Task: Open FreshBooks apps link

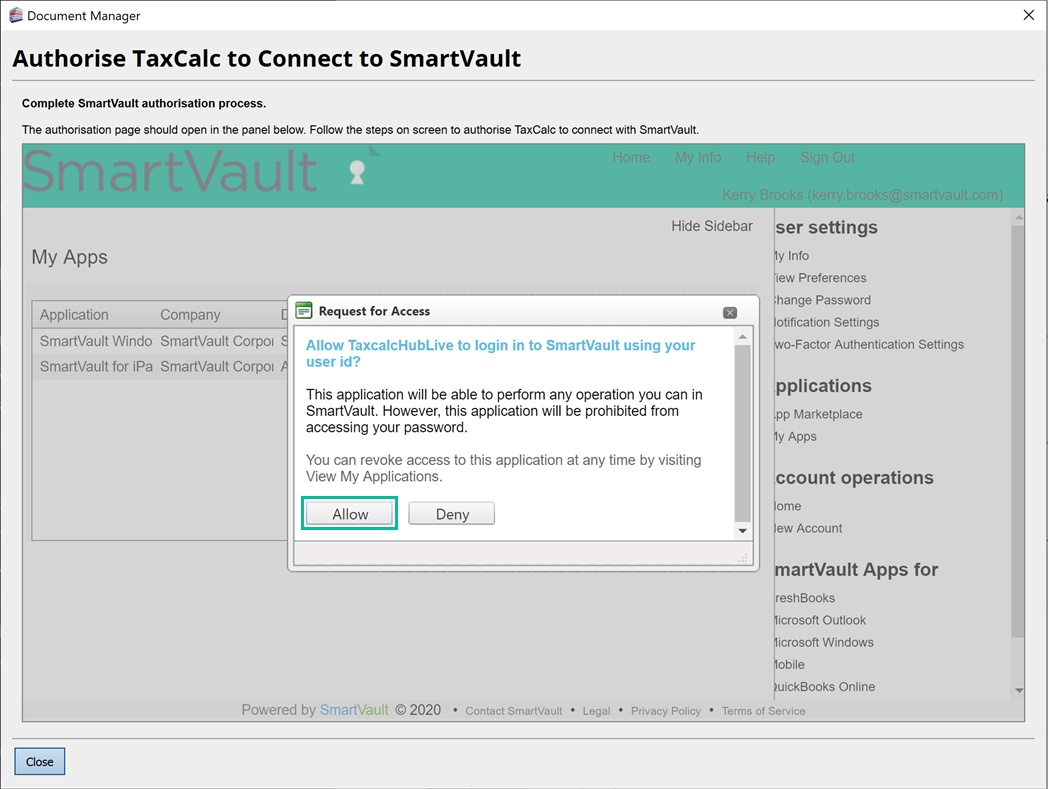Action: (x=805, y=598)
